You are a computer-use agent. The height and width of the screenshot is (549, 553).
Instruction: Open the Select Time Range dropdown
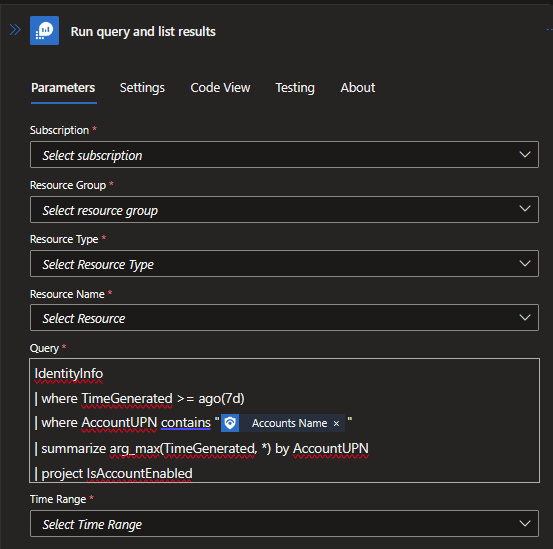[284, 524]
